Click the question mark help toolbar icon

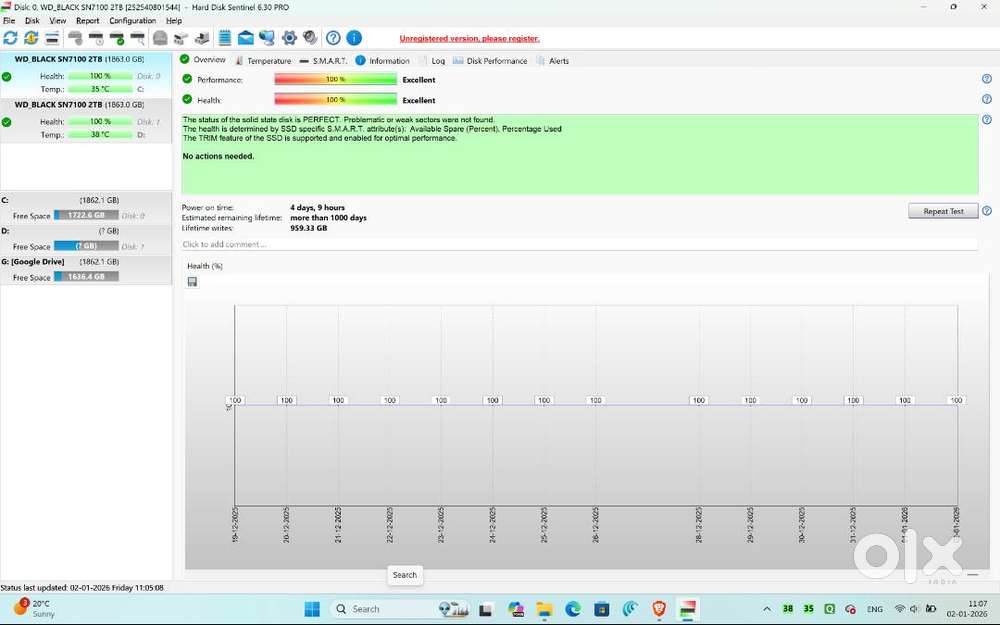coord(333,38)
